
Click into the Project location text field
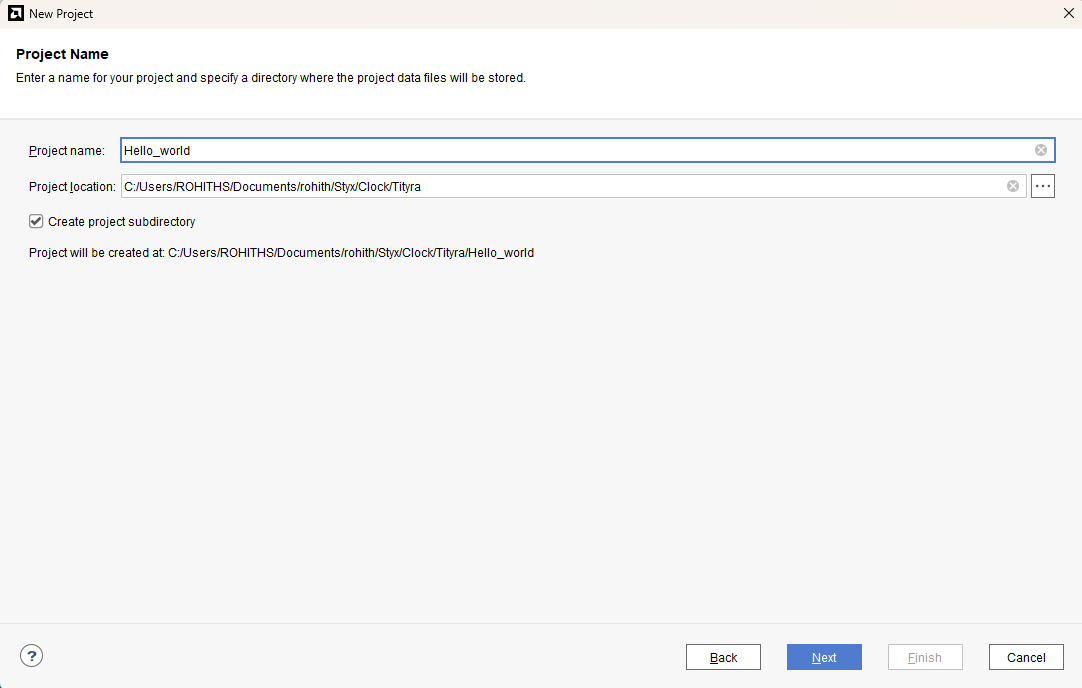pos(560,186)
